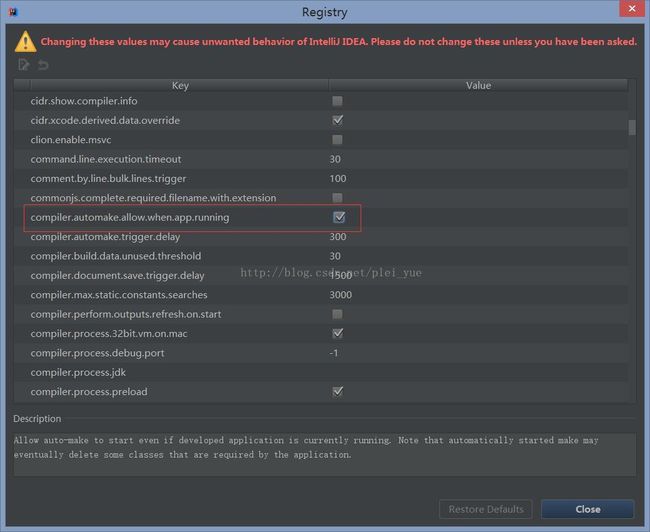Viewport: 650px width, 532px height.
Task: Select the clion.enable.msvc key
Action: [x=71, y=140]
